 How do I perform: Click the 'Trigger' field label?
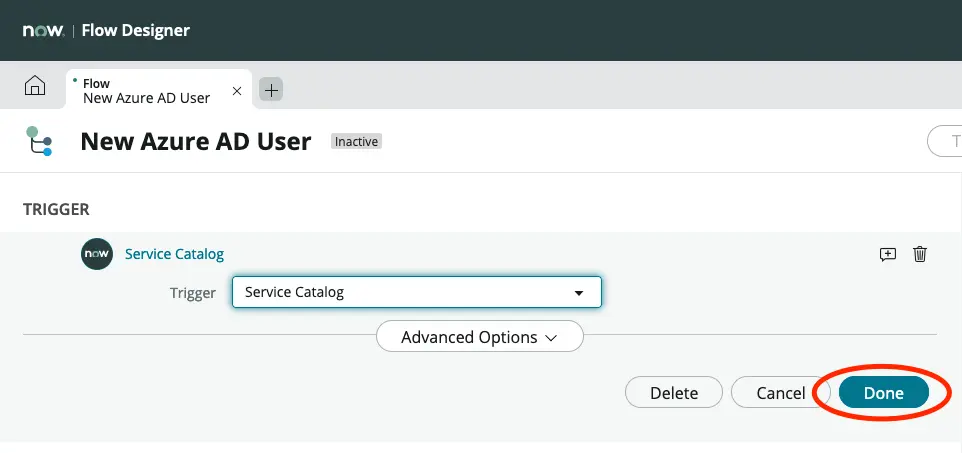[193, 293]
